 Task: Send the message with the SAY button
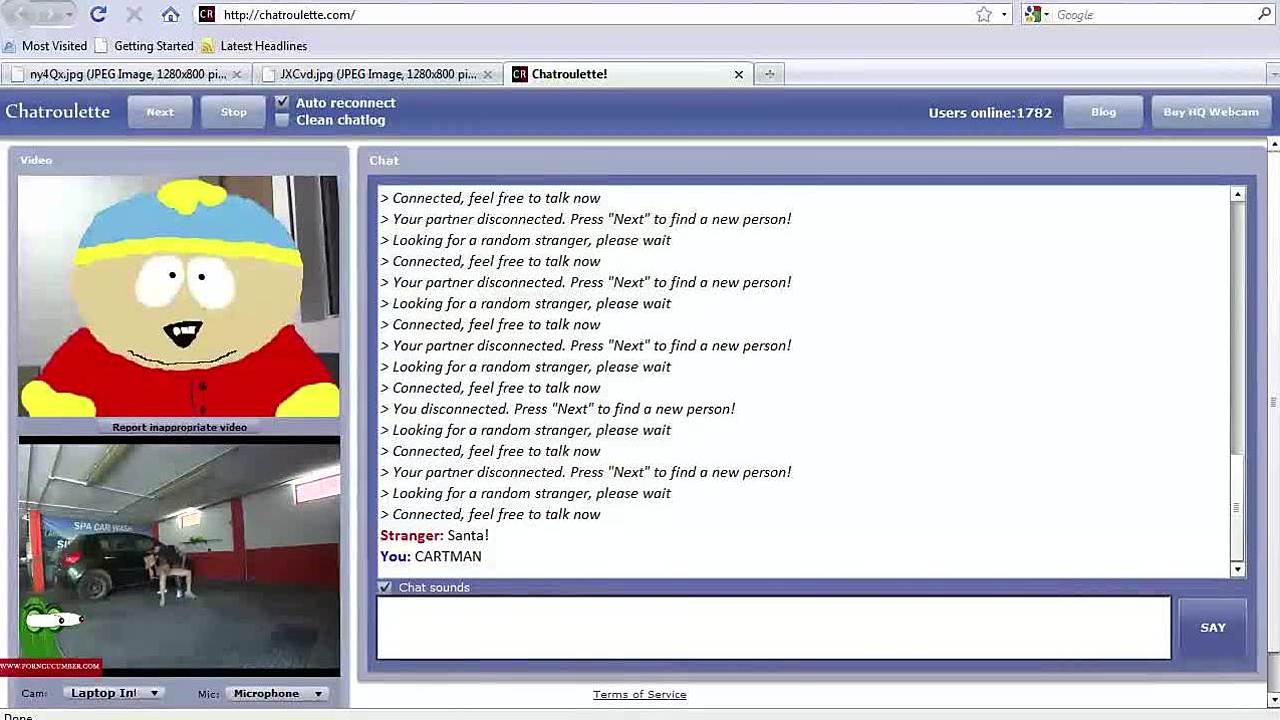[x=1213, y=627]
